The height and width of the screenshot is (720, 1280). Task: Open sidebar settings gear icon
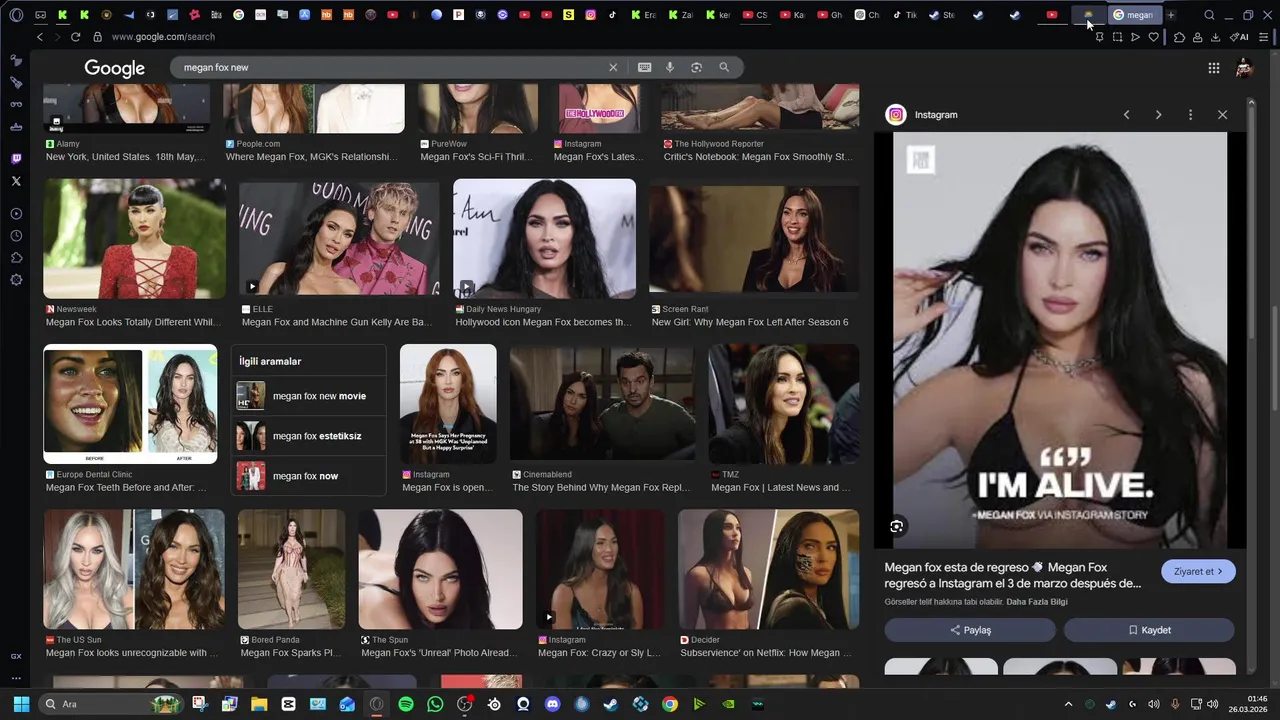(16, 280)
